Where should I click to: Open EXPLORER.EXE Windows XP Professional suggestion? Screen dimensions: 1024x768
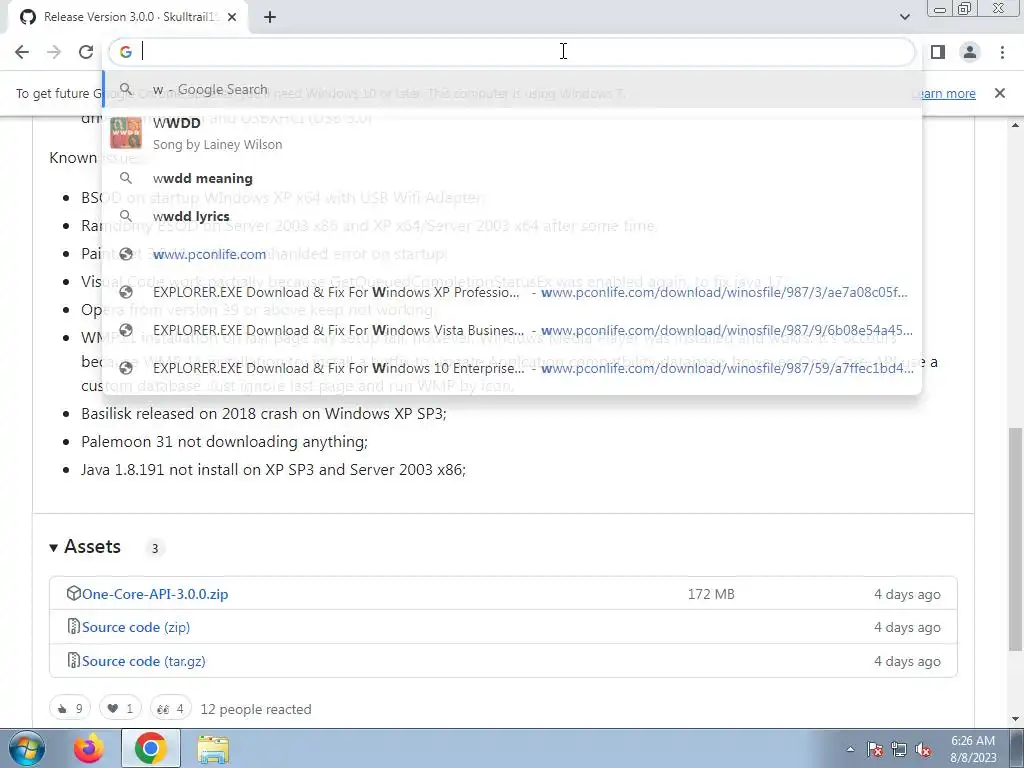(512, 292)
